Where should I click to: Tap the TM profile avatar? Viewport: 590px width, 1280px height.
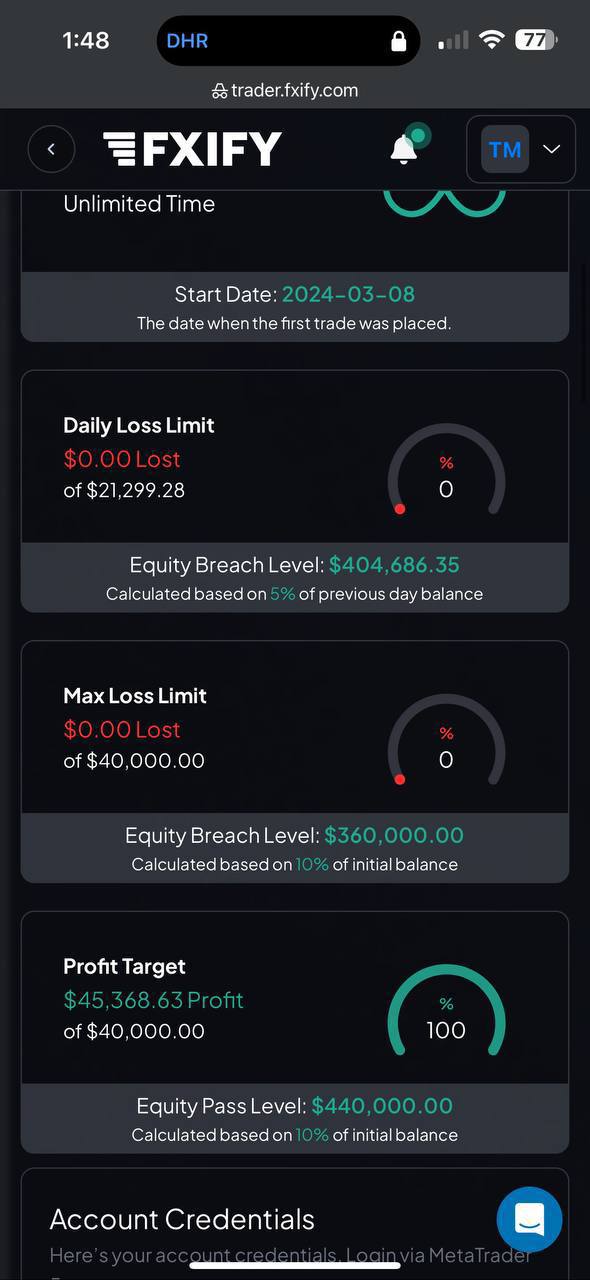pyautogui.click(x=505, y=150)
